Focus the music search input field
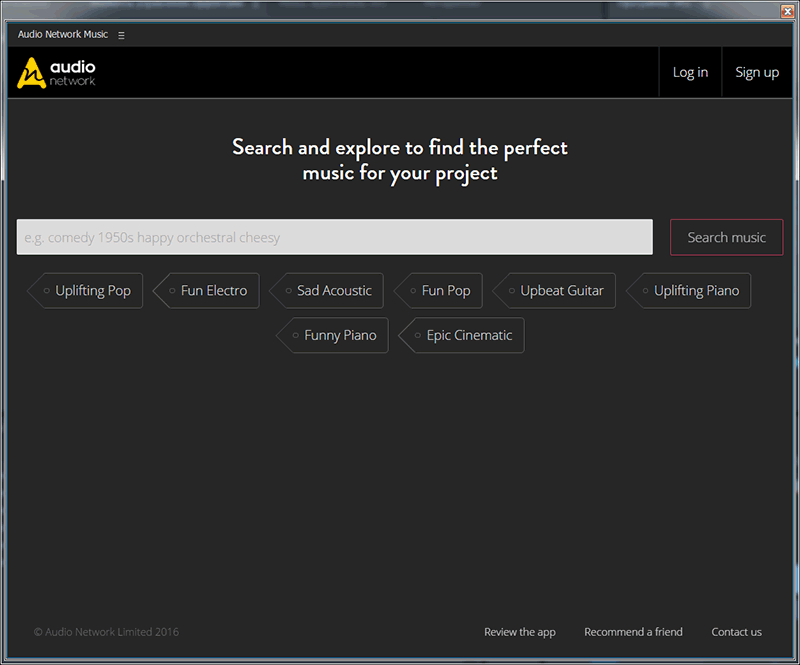Viewport: 800px width, 665px height. click(x=334, y=237)
